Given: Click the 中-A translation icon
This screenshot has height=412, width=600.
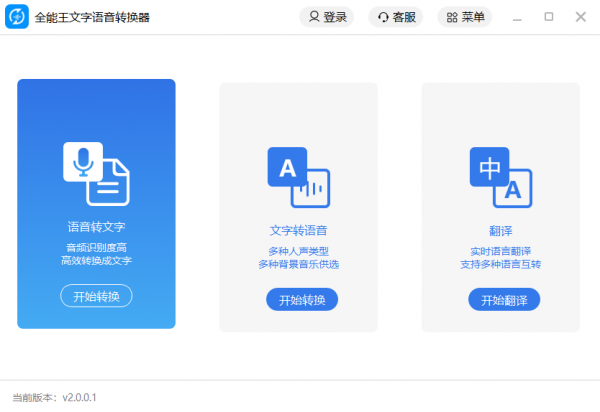Looking at the screenshot, I should 501,178.
